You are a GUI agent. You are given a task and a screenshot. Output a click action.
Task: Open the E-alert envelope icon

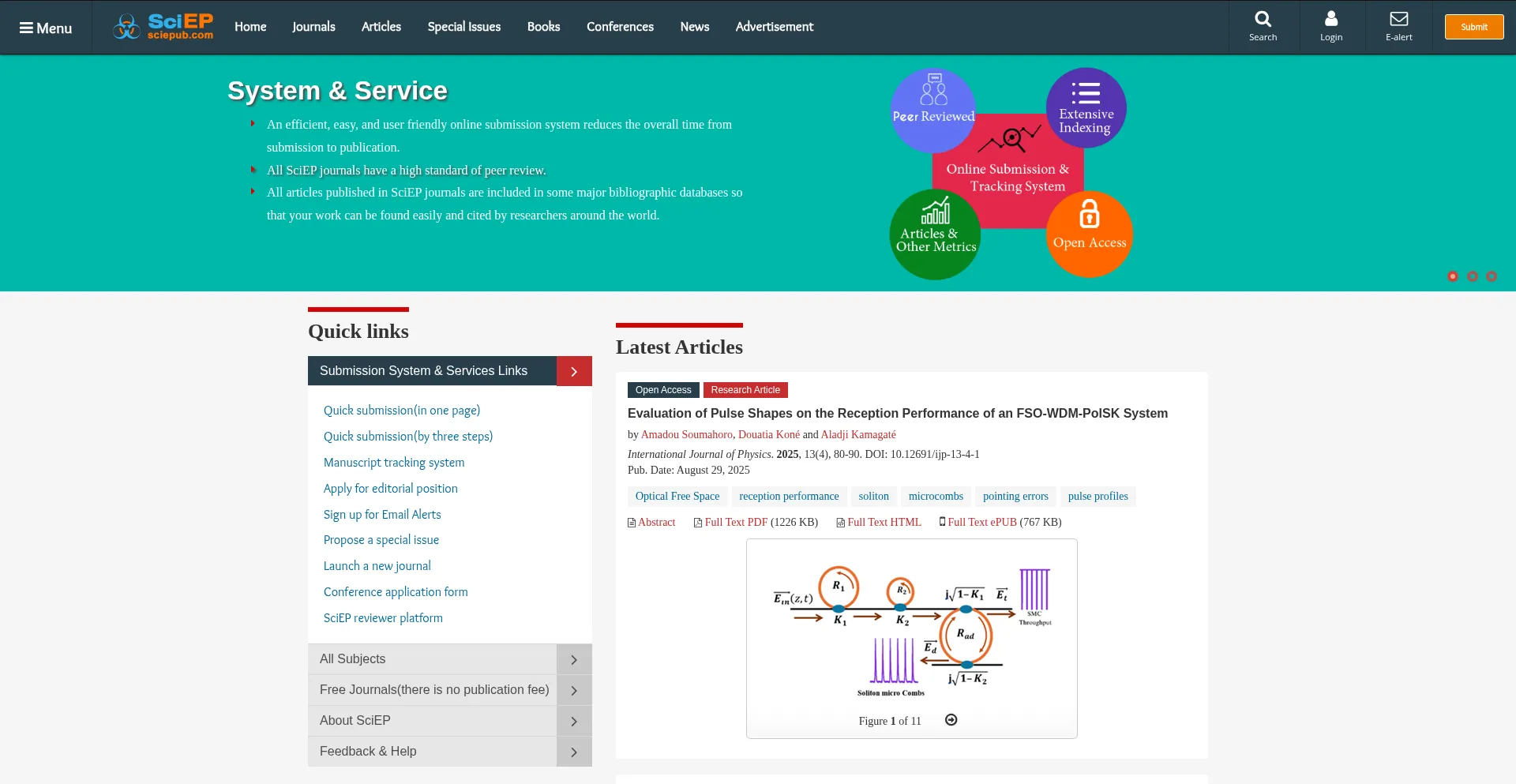1398,20
